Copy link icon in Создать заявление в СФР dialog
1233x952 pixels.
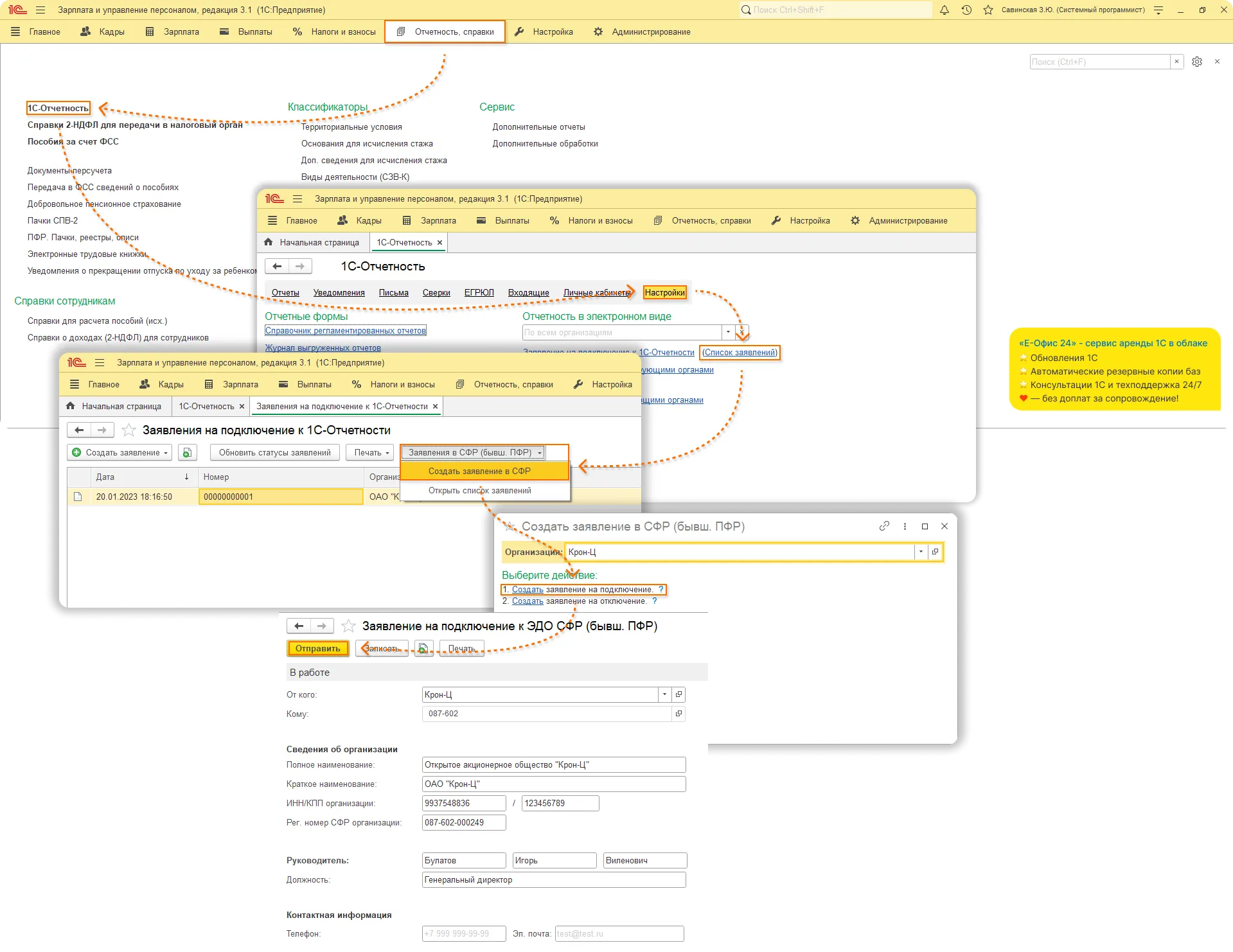[x=884, y=526]
